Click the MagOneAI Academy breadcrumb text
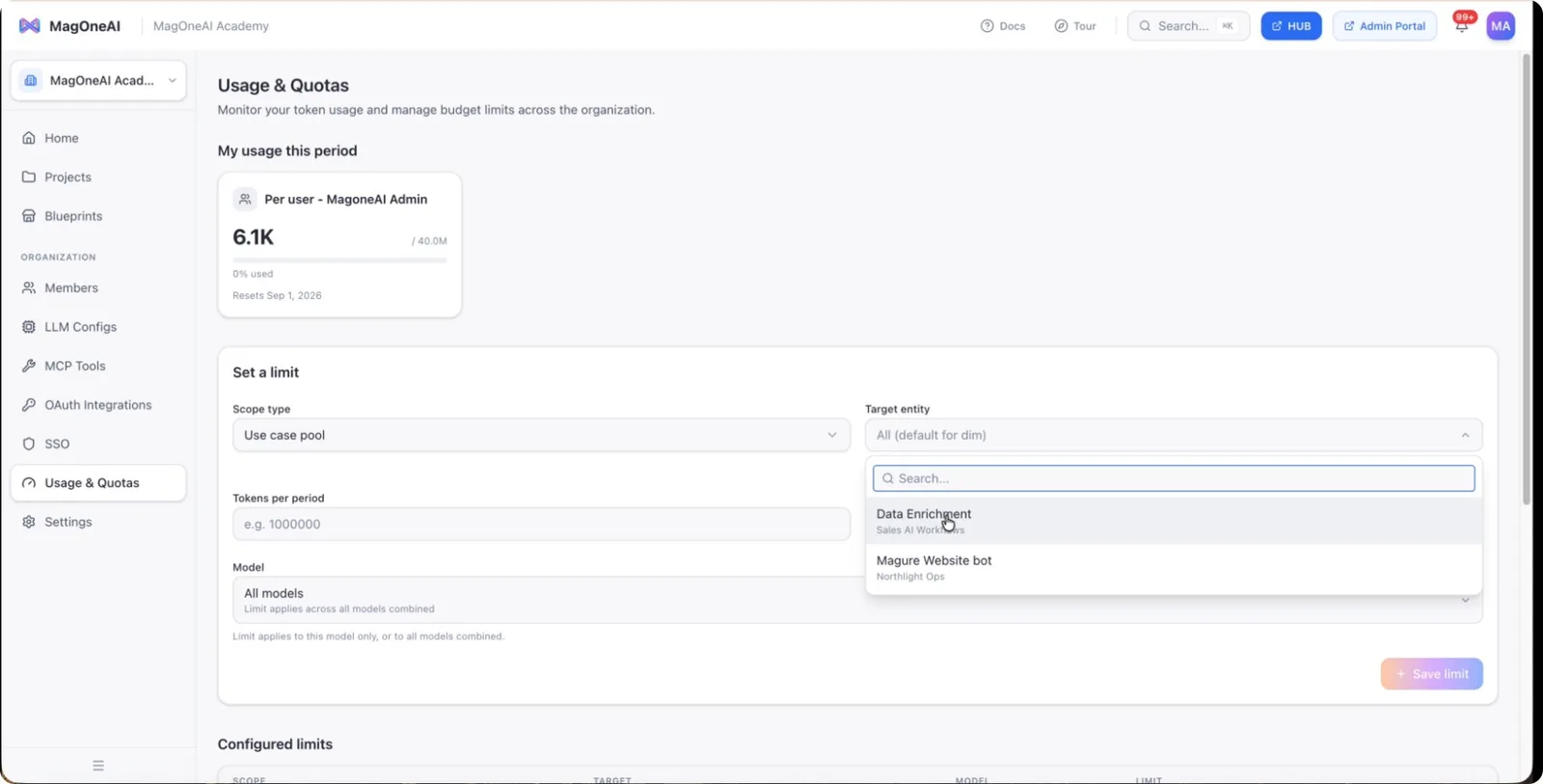This screenshot has height=784, width=1543. (211, 26)
